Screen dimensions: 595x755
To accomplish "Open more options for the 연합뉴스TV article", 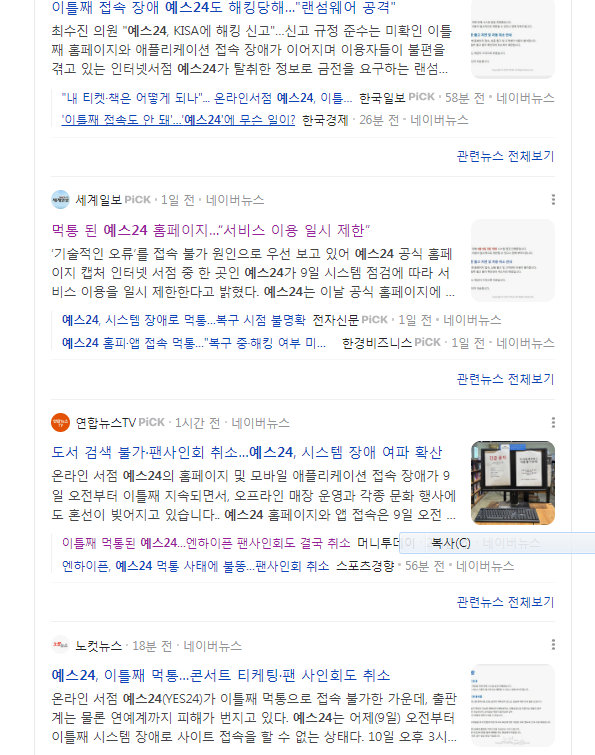I will (553, 422).
